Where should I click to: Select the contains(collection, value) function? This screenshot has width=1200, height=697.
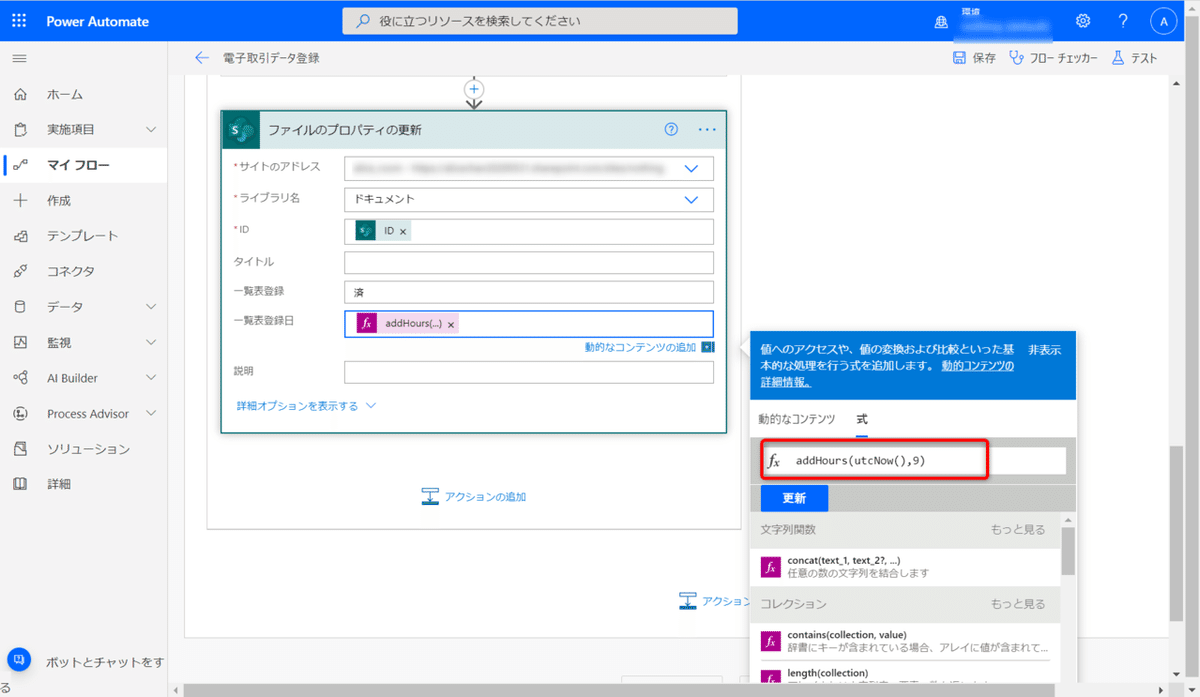905,640
